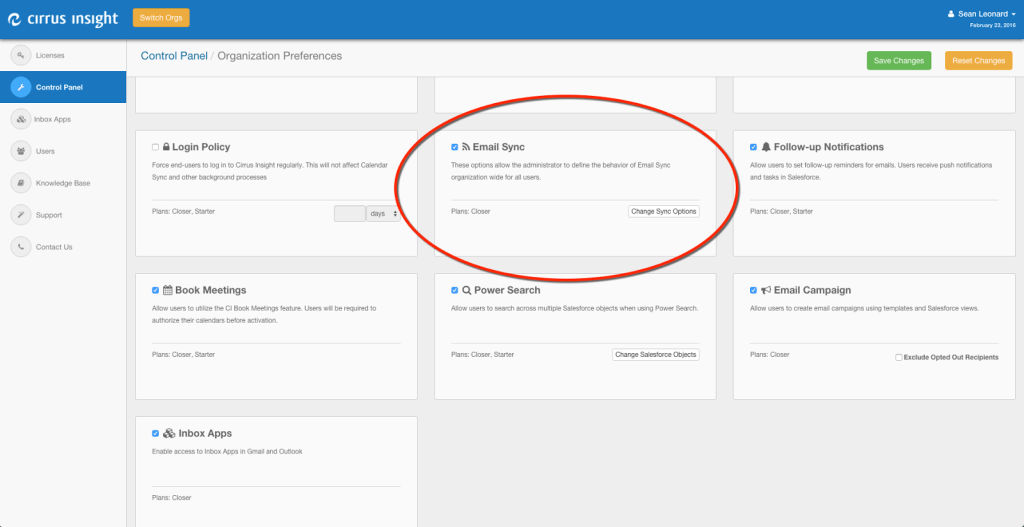The width and height of the screenshot is (1024, 527).
Task: Click the Licenses key icon
Action: coord(21,56)
